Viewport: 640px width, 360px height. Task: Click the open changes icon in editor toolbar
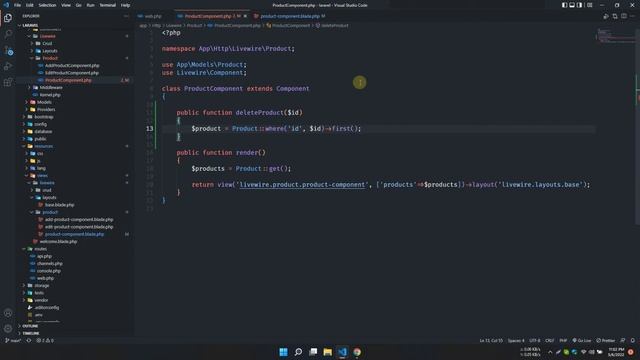coord(615,16)
